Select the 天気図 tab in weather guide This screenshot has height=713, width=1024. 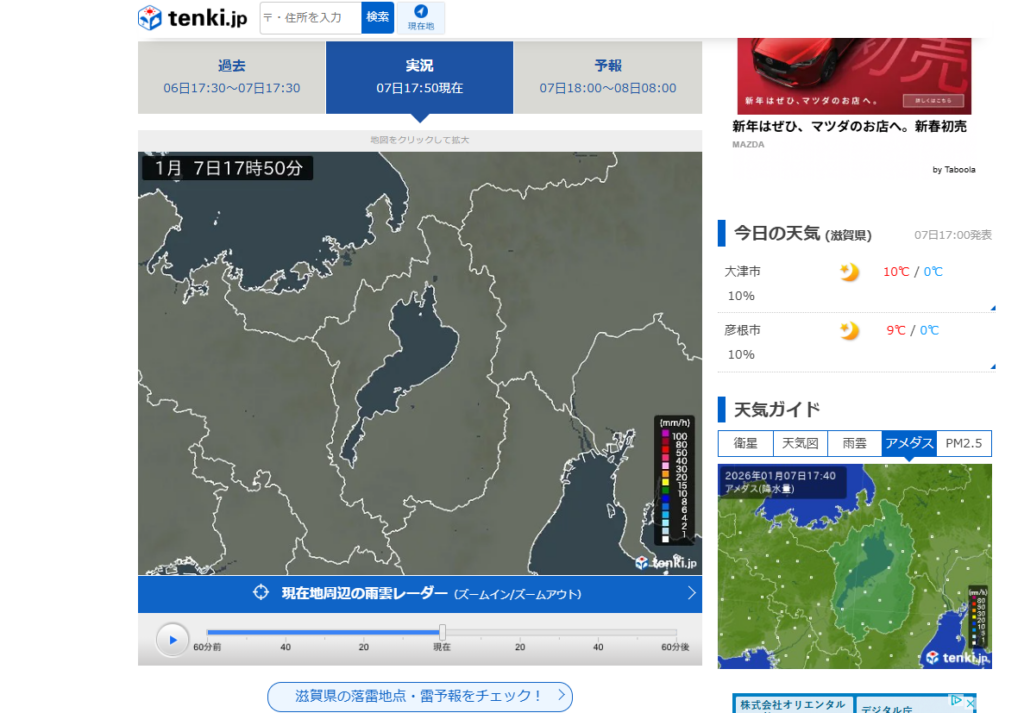click(800, 443)
